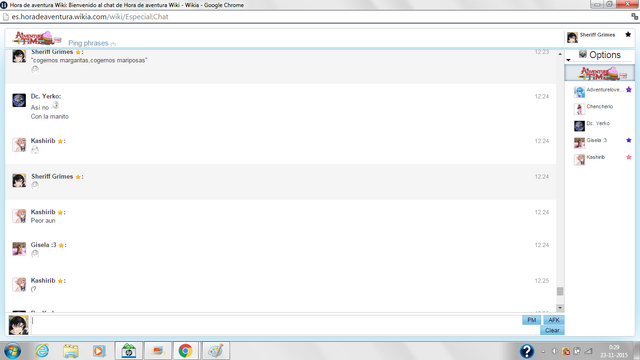
Task: Click the page info icon in the address bar
Action: (x=6, y=17)
